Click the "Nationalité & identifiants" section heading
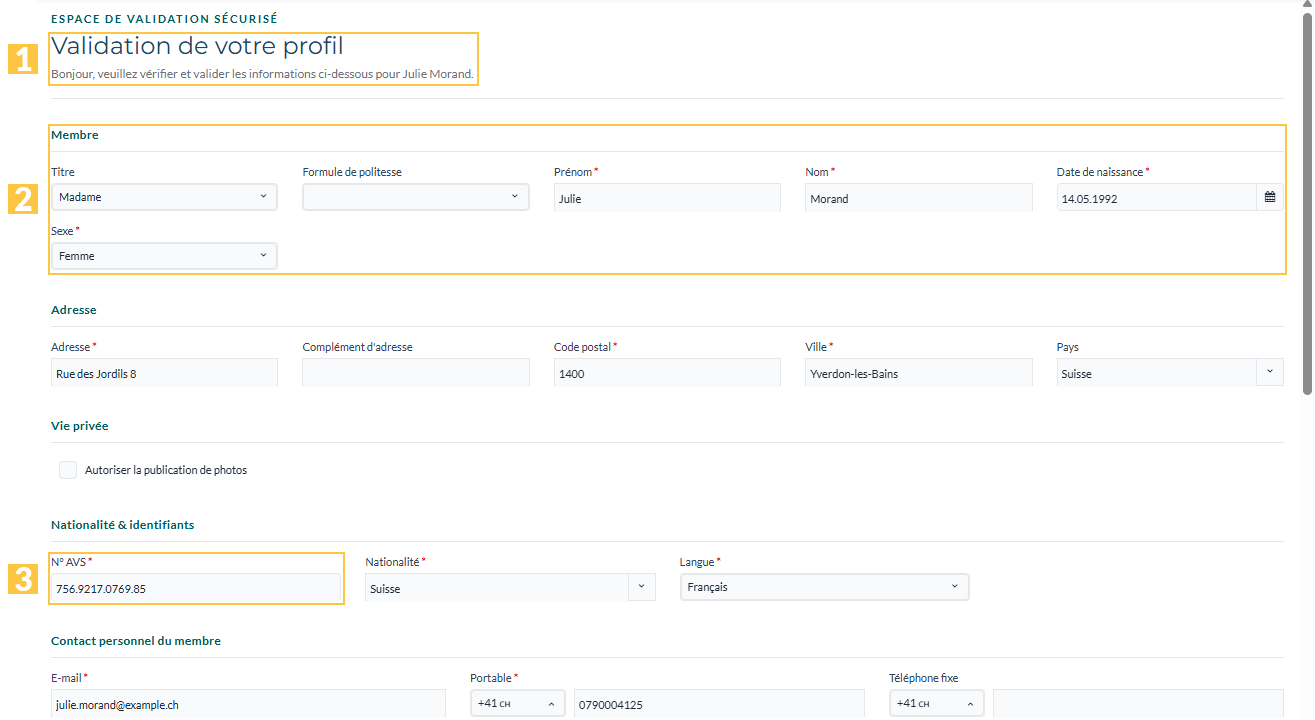 tap(123, 525)
